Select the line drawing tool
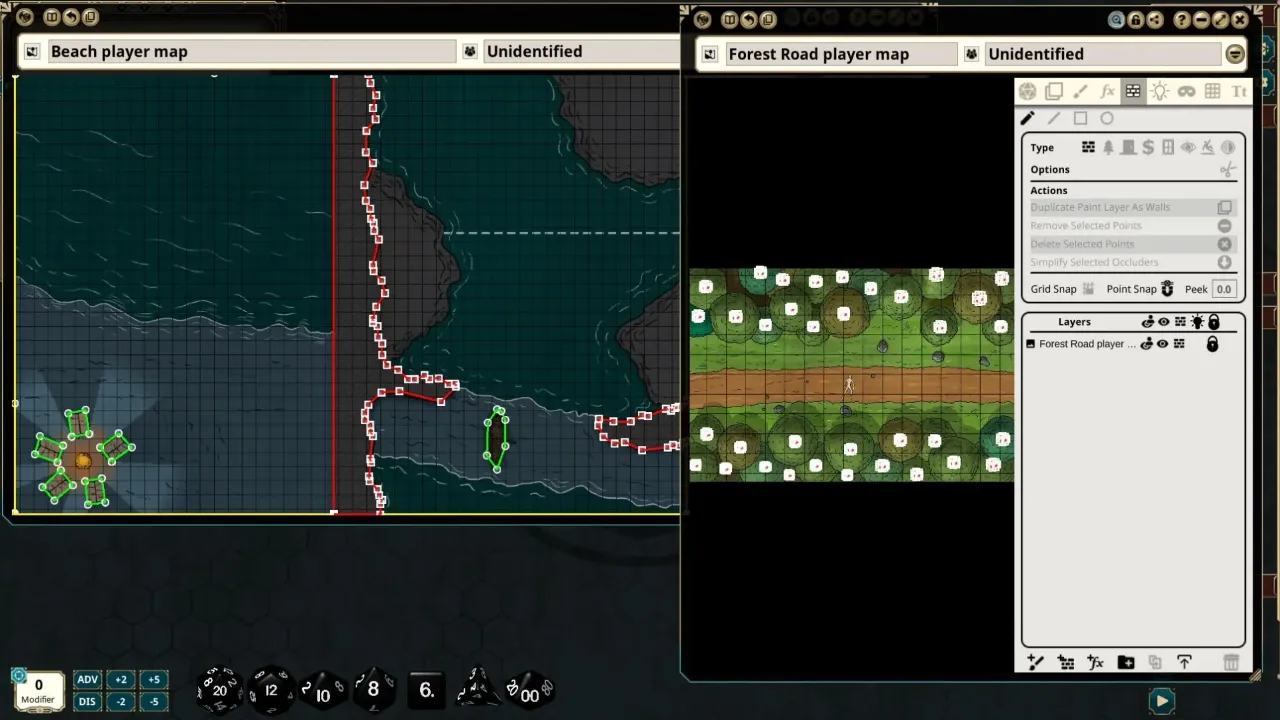Viewport: 1280px width, 720px height. 1054,118
